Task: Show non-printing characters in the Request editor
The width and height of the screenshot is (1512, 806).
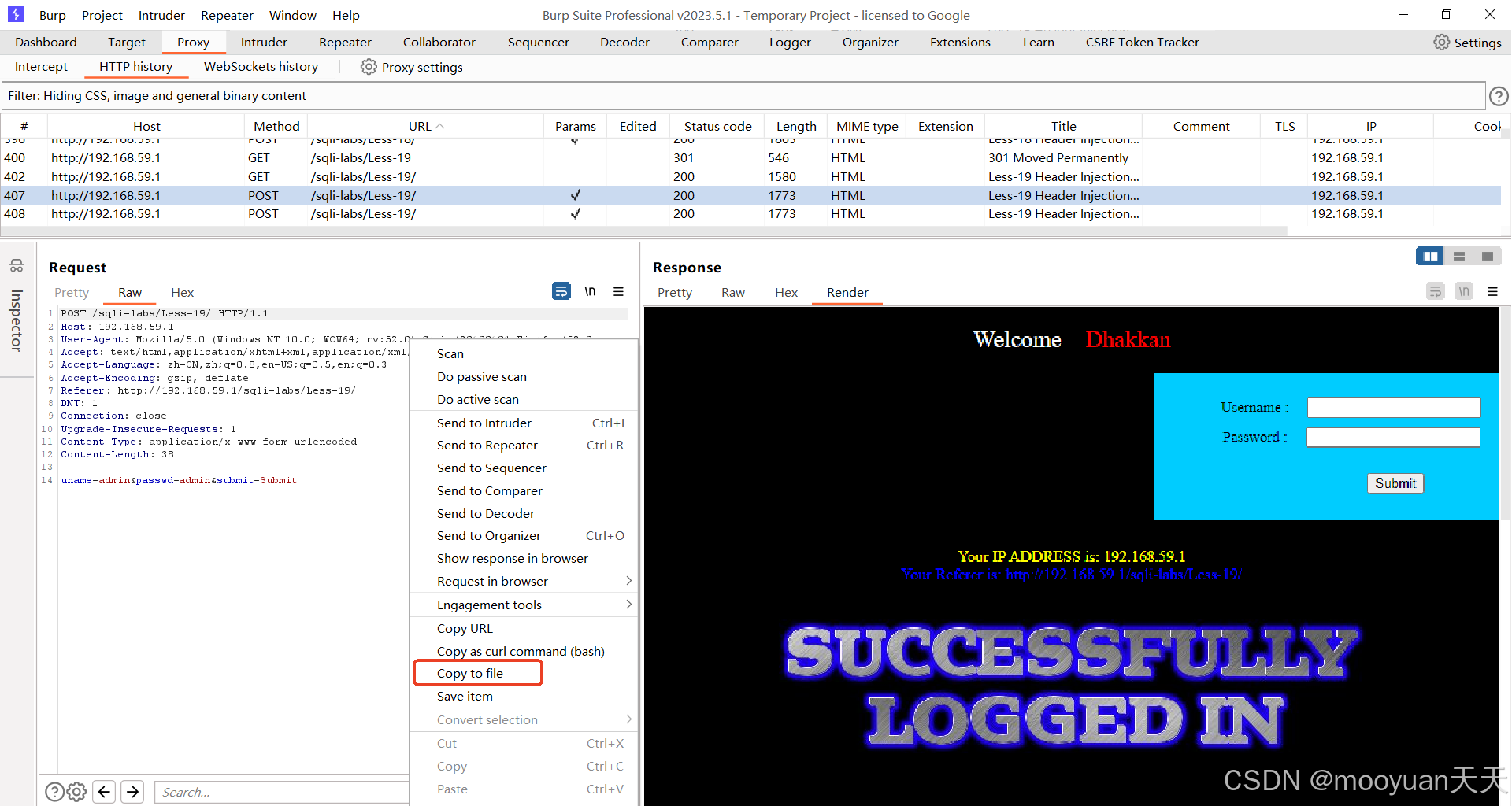Action: [591, 291]
